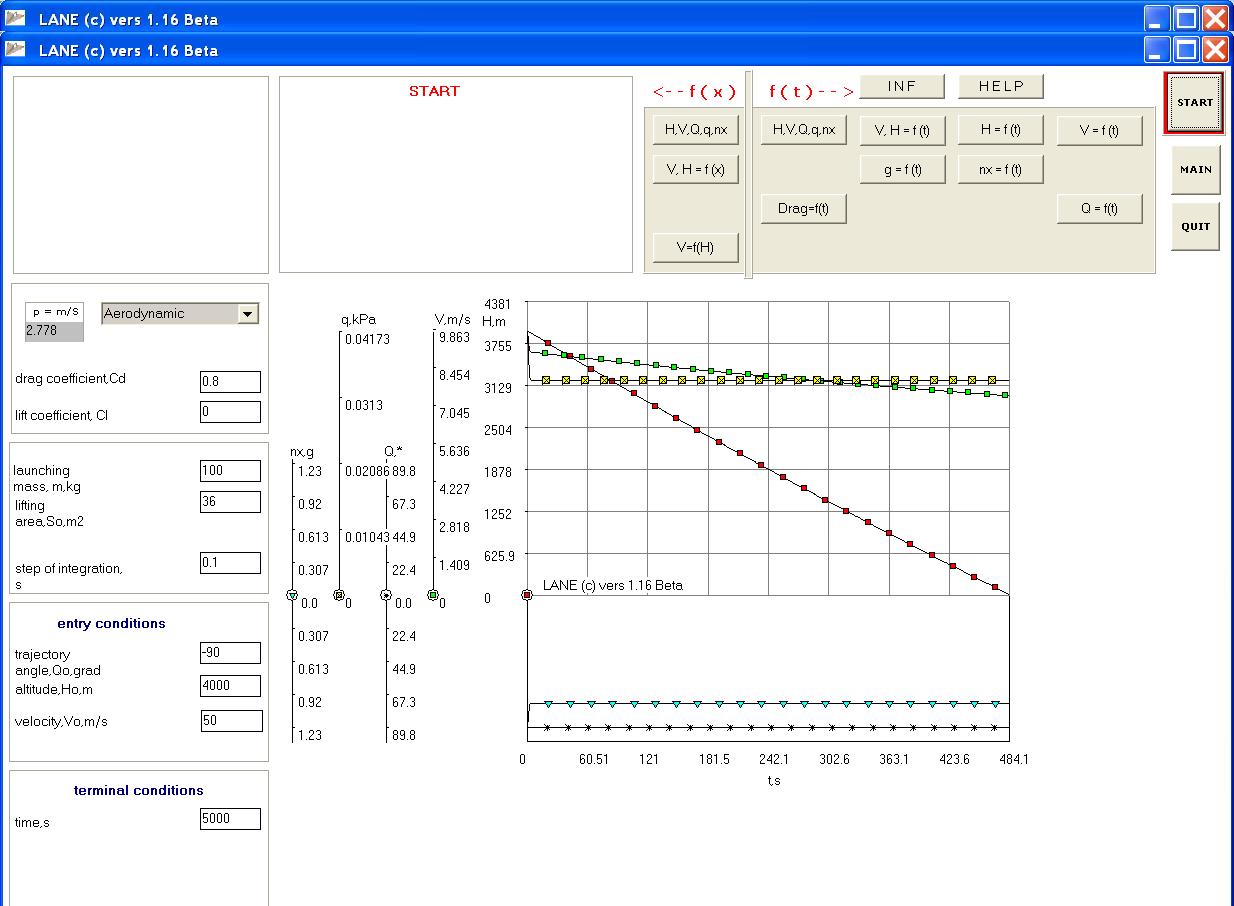Show the Drag=f(t) plot

coord(803,208)
